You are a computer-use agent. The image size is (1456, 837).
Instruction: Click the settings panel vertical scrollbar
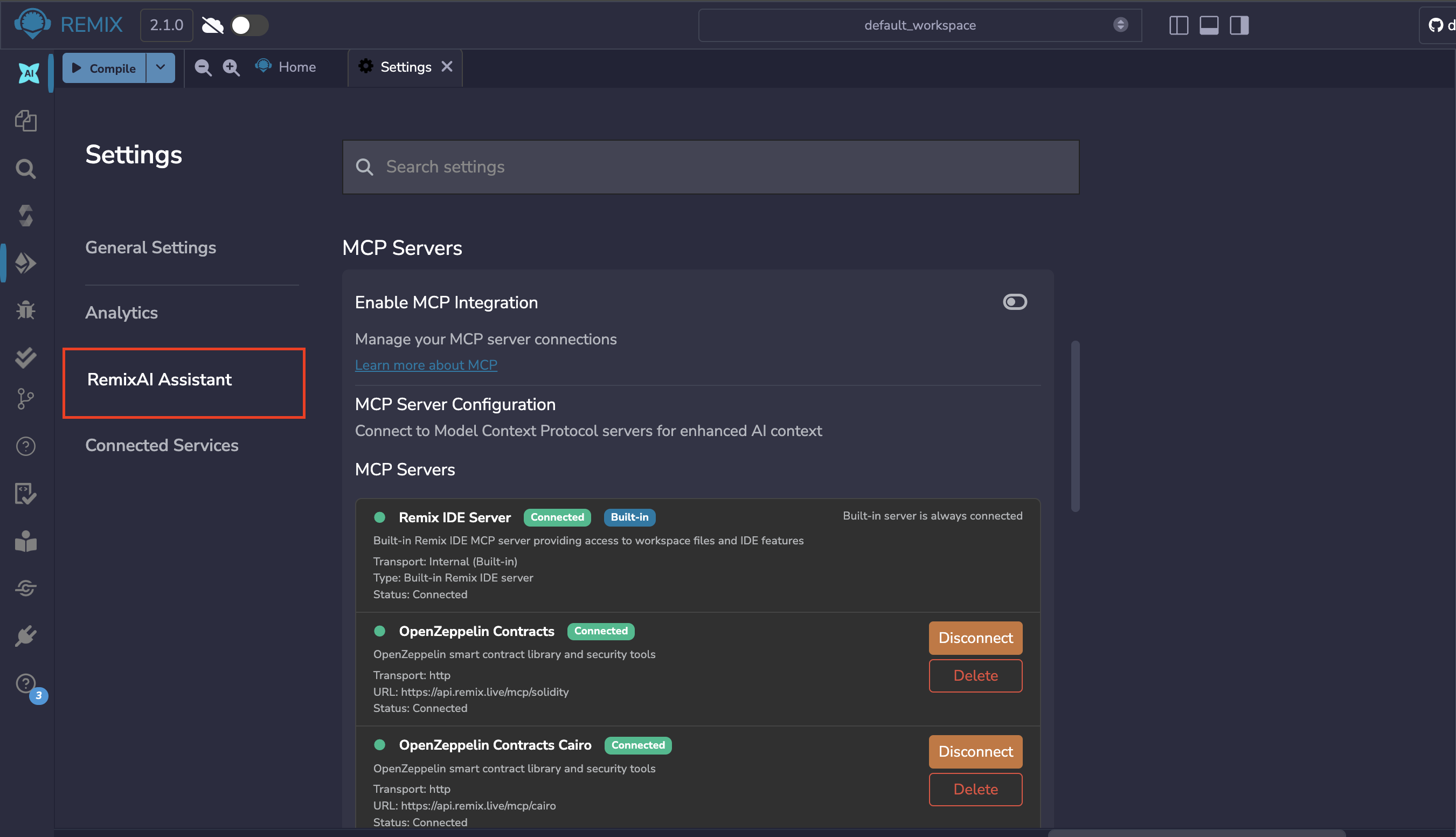click(1075, 426)
